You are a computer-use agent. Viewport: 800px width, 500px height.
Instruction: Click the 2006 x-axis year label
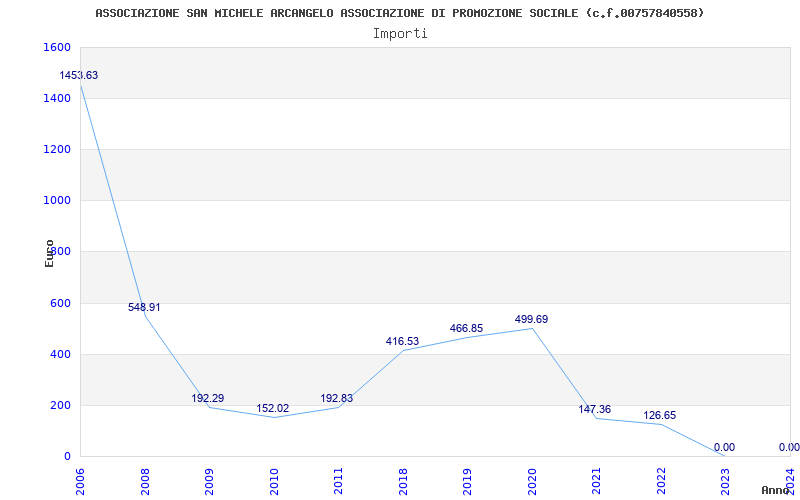click(80, 480)
